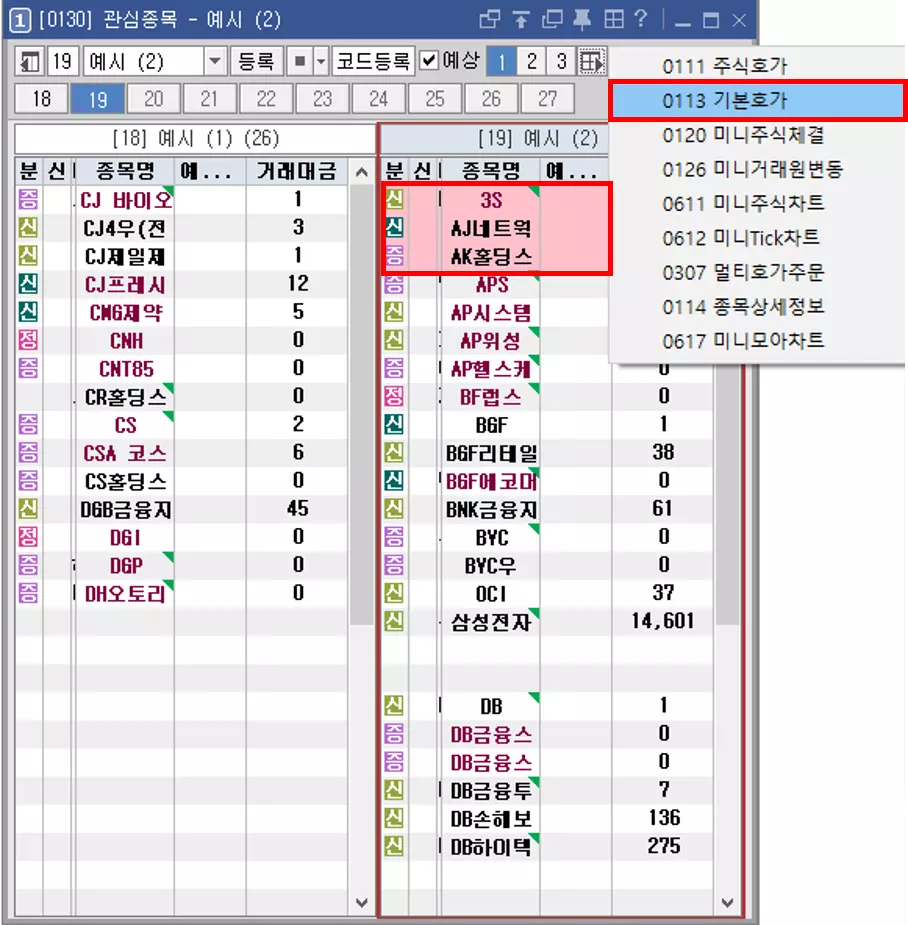
Task: Switch to group tab 20
Action: (x=153, y=99)
